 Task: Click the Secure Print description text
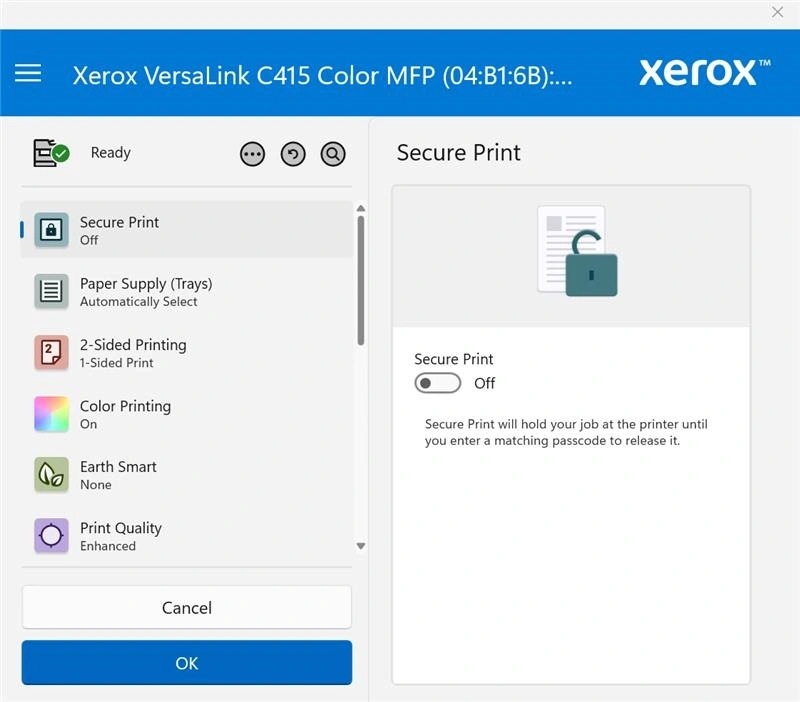[x=566, y=432]
